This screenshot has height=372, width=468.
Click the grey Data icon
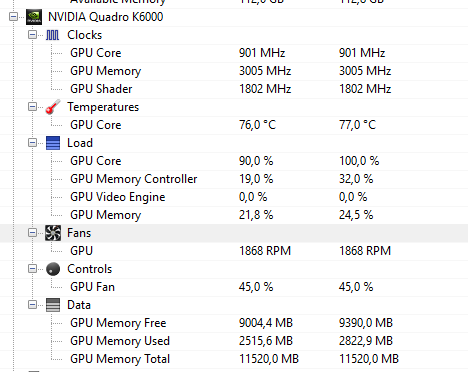tap(53, 305)
